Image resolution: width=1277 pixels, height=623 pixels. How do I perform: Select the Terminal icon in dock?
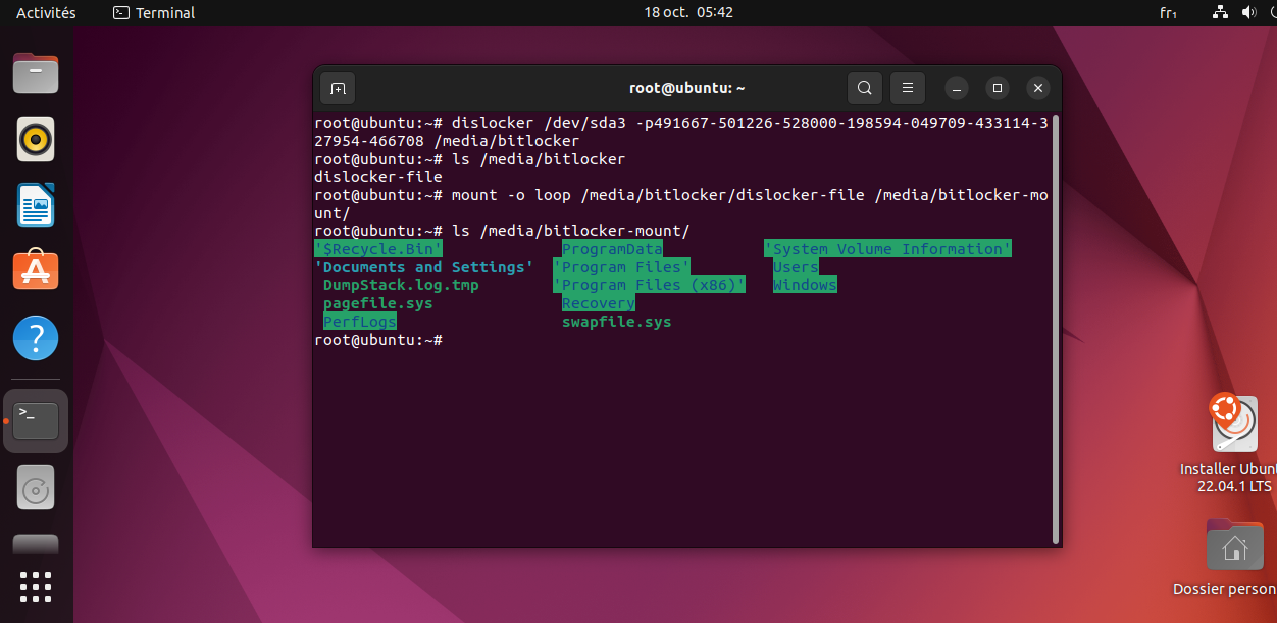[x=35, y=420]
